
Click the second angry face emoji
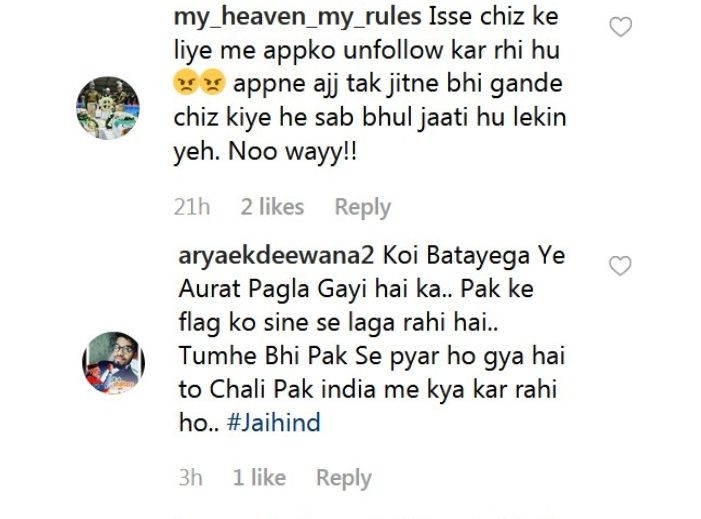click(212, 83)
